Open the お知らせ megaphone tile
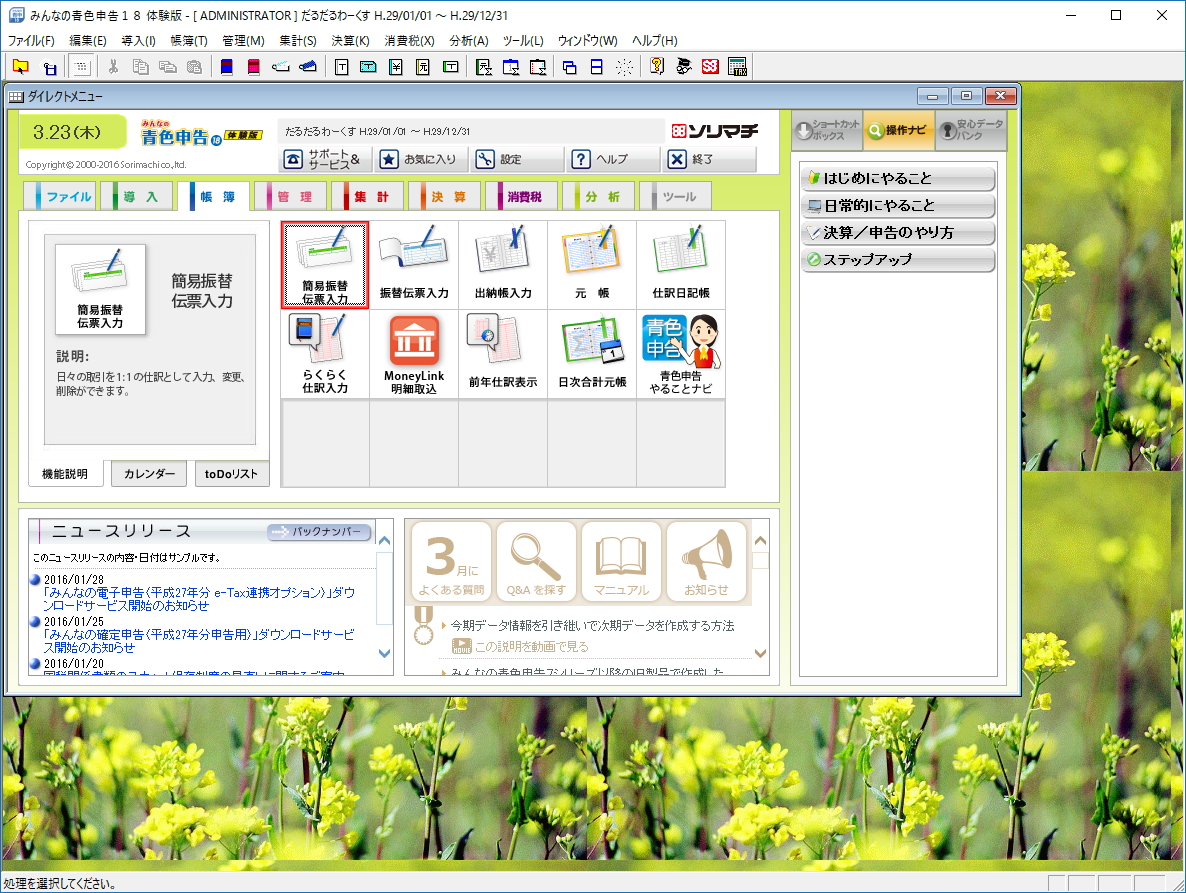The height and width of the screenshot is (893, 1186). pyautogui.click(x=706, y=562)
